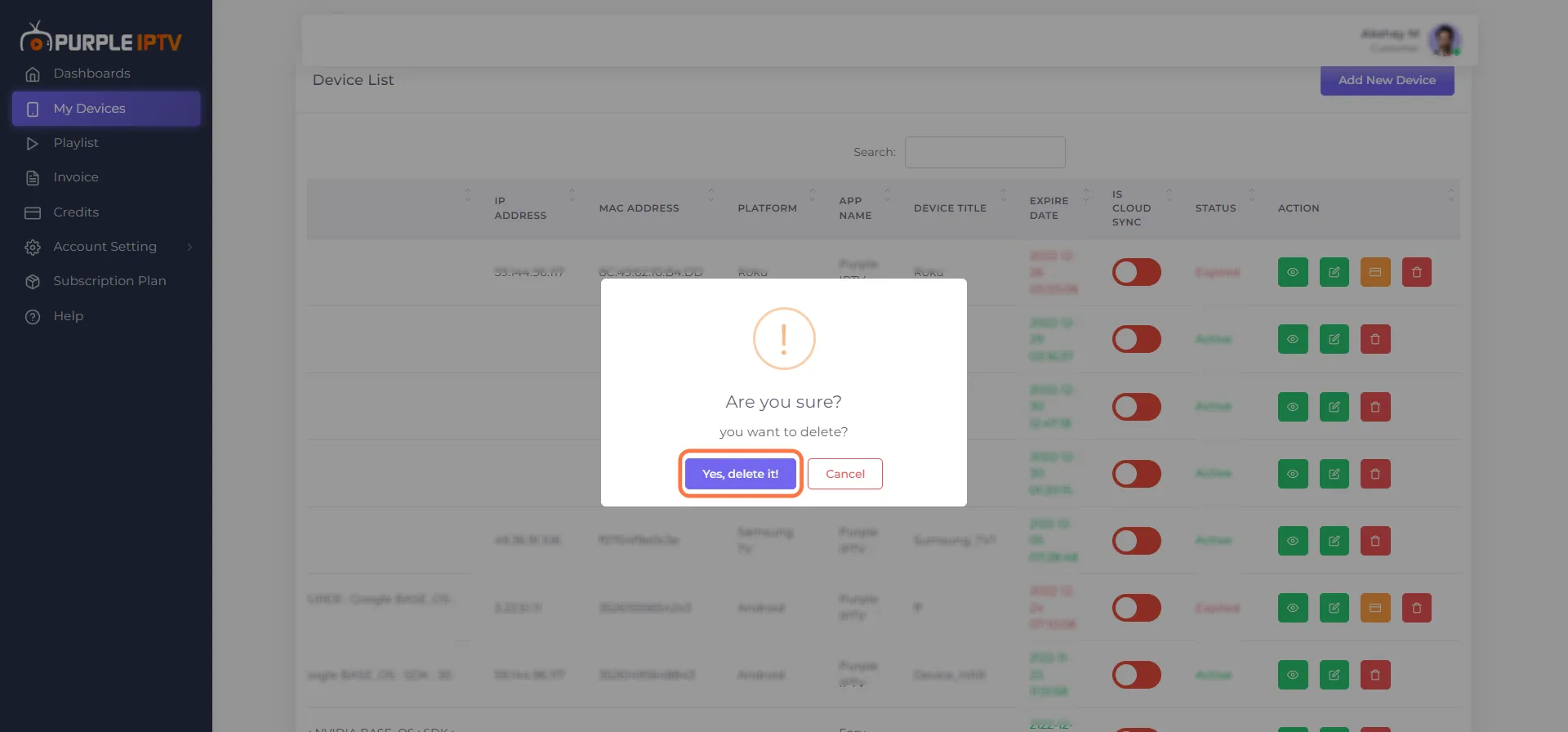The height and width of the screenshot is (732, 1568).
Task: Toggle cloud sync for expired Android device
Action: (1137, 608)
